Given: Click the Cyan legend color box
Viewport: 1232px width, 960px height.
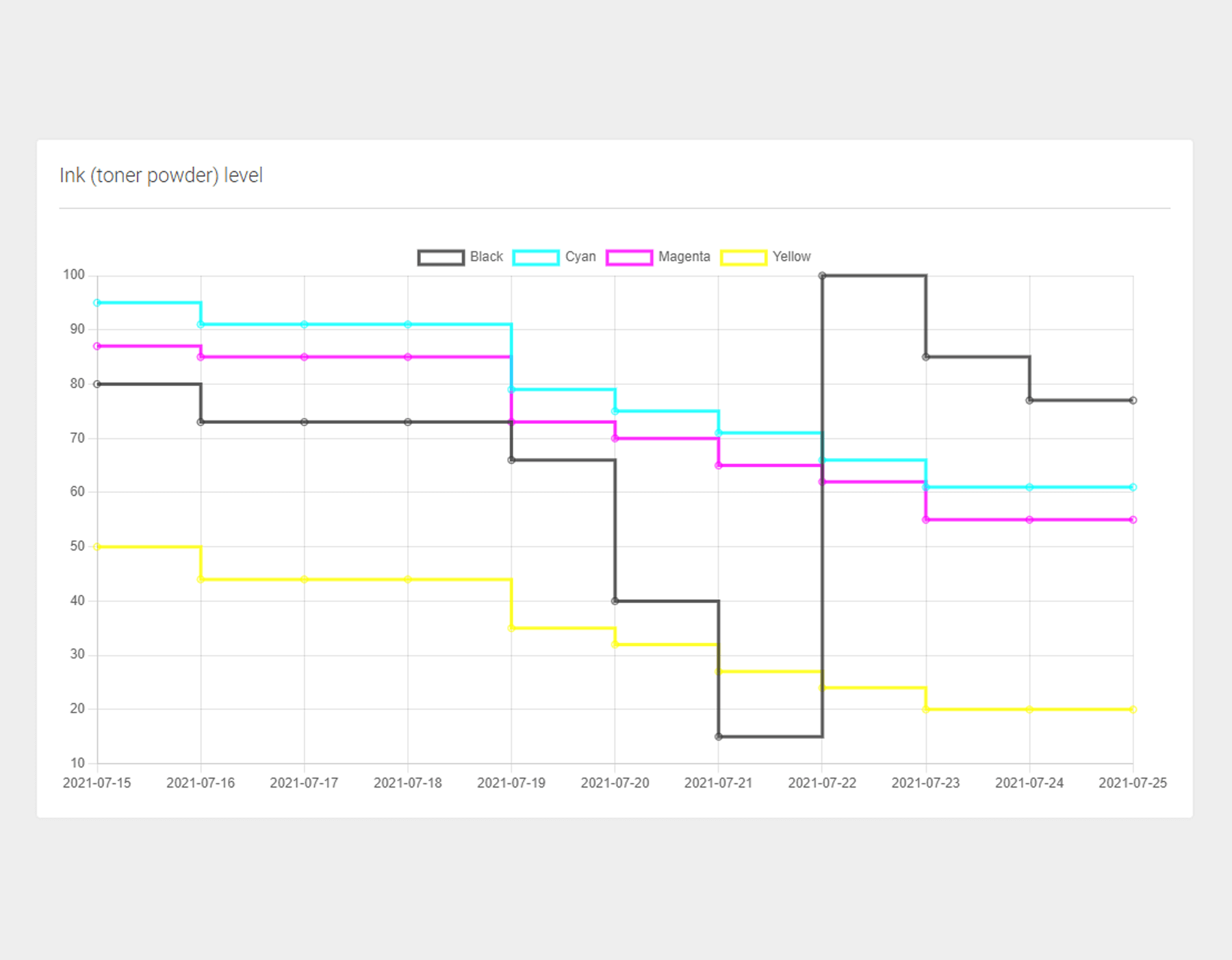Looking at the screenshot, I should coord(536,257).
